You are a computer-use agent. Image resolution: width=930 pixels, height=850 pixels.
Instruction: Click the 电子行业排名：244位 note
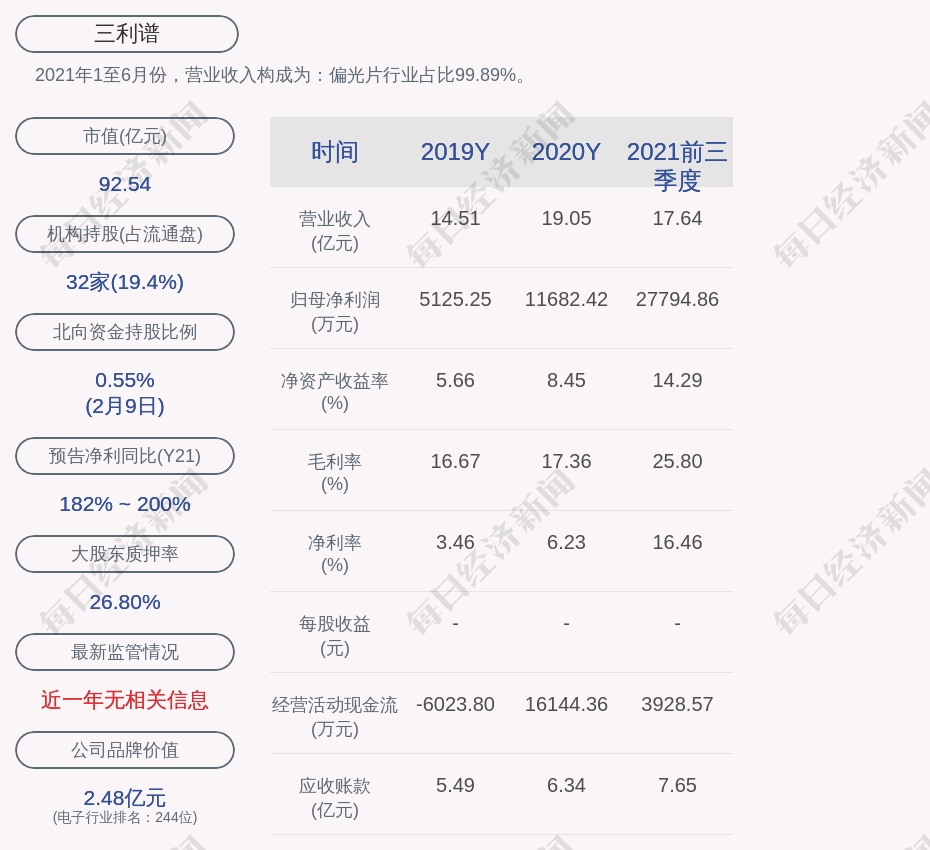(x=125, y=817)
